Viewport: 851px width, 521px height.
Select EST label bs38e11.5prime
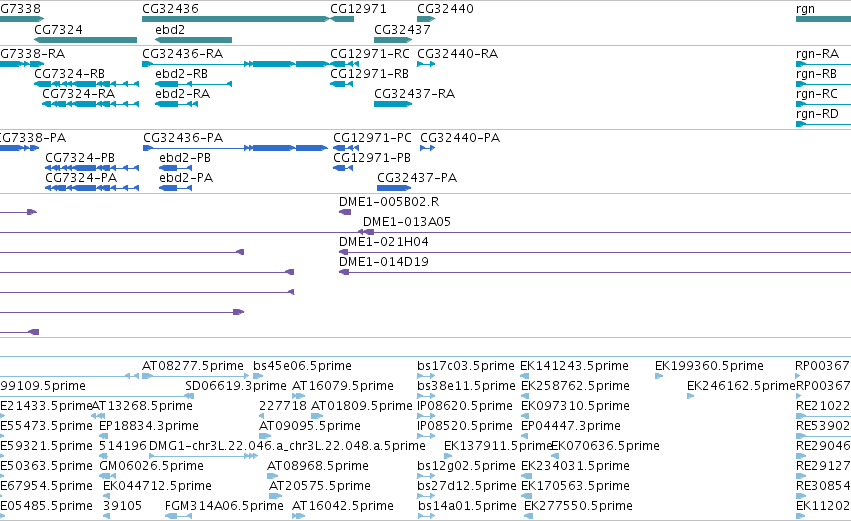click(466, 386)
